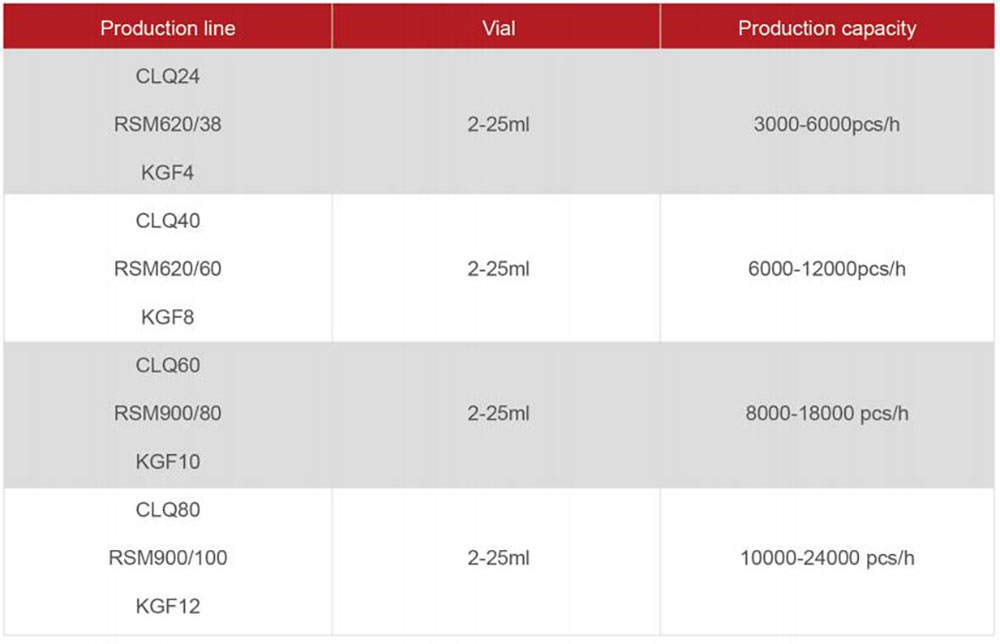1000x644 pixels.
Task: Click the Production capacity column header
Action: (826, 28)
